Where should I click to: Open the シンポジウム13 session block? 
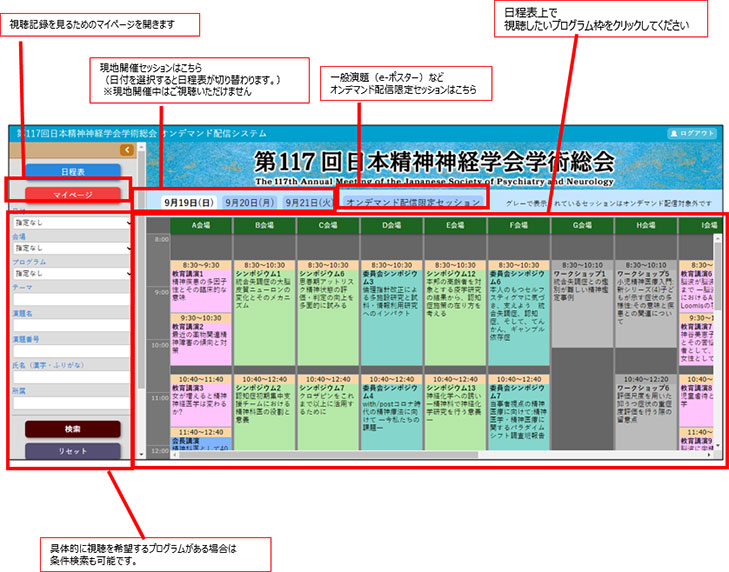pos(455,412)
